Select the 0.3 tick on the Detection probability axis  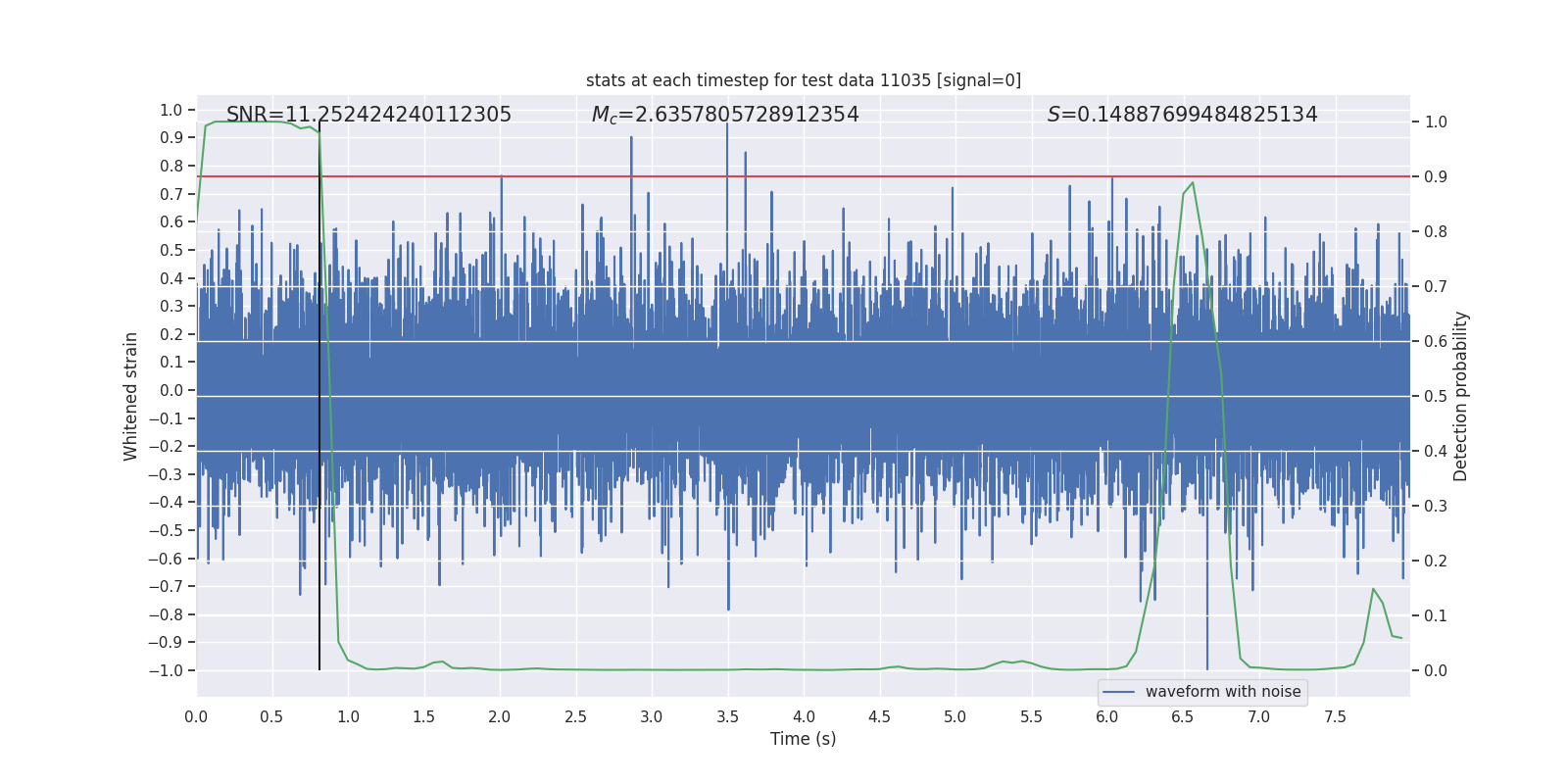1436,507
